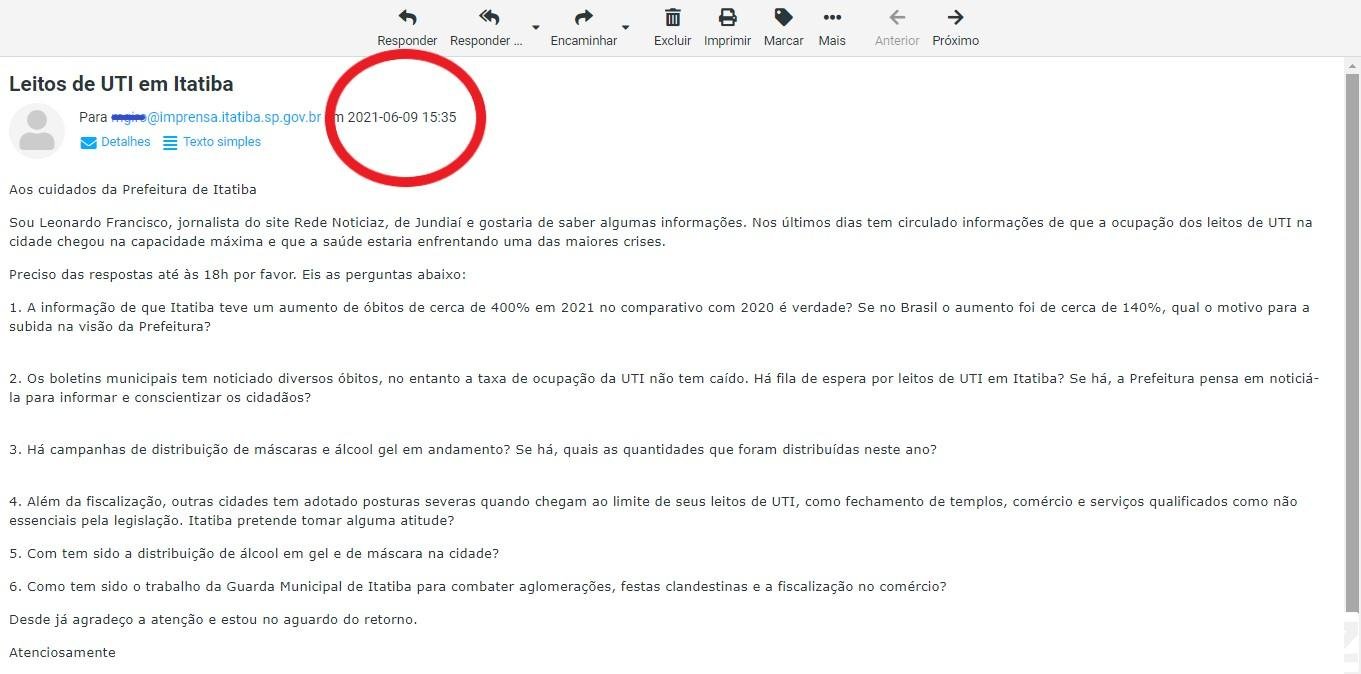Forward the message with the Encaminhar icon

[583, 18]
